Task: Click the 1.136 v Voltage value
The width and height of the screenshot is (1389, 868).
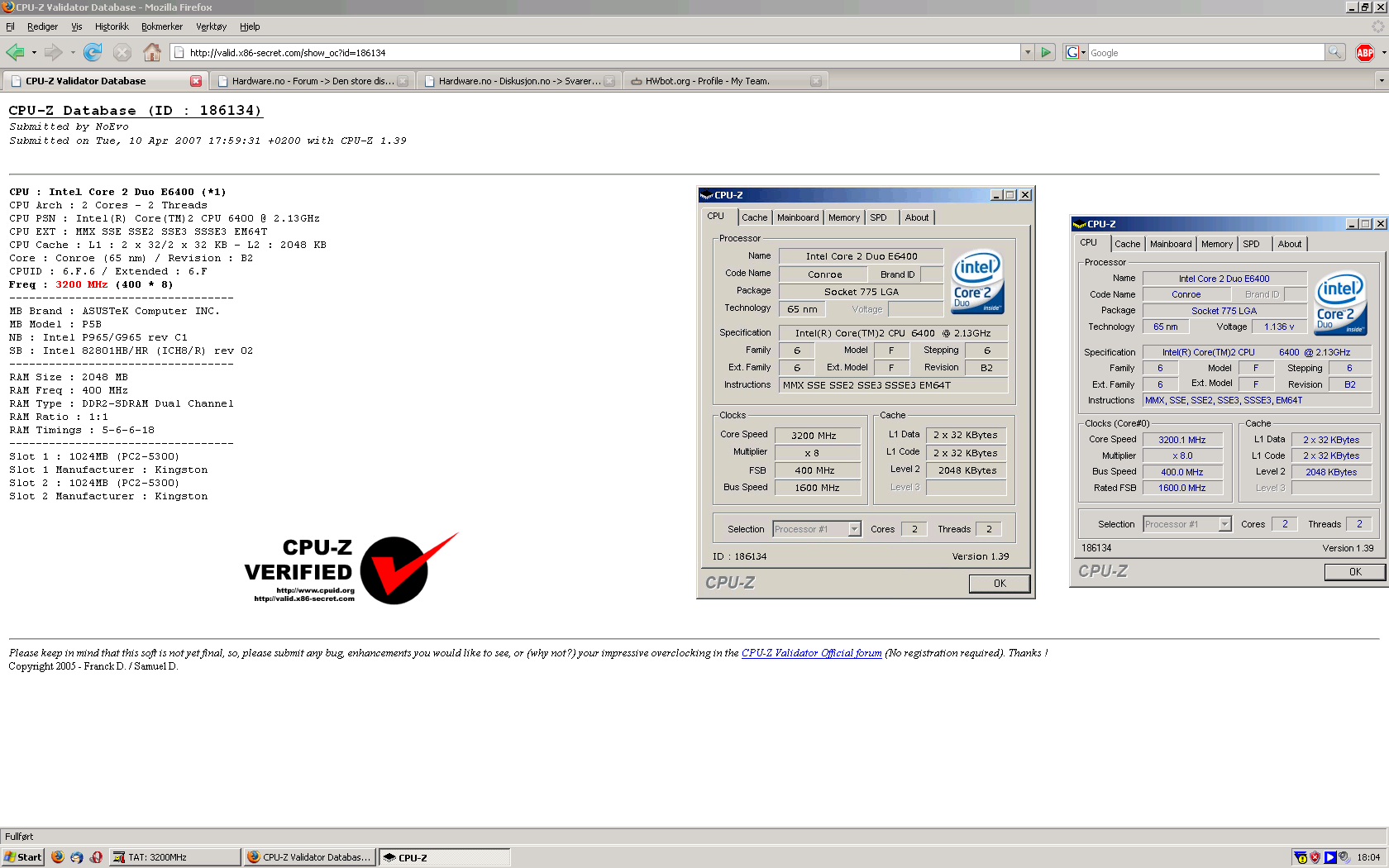Action: (1279, 327)
